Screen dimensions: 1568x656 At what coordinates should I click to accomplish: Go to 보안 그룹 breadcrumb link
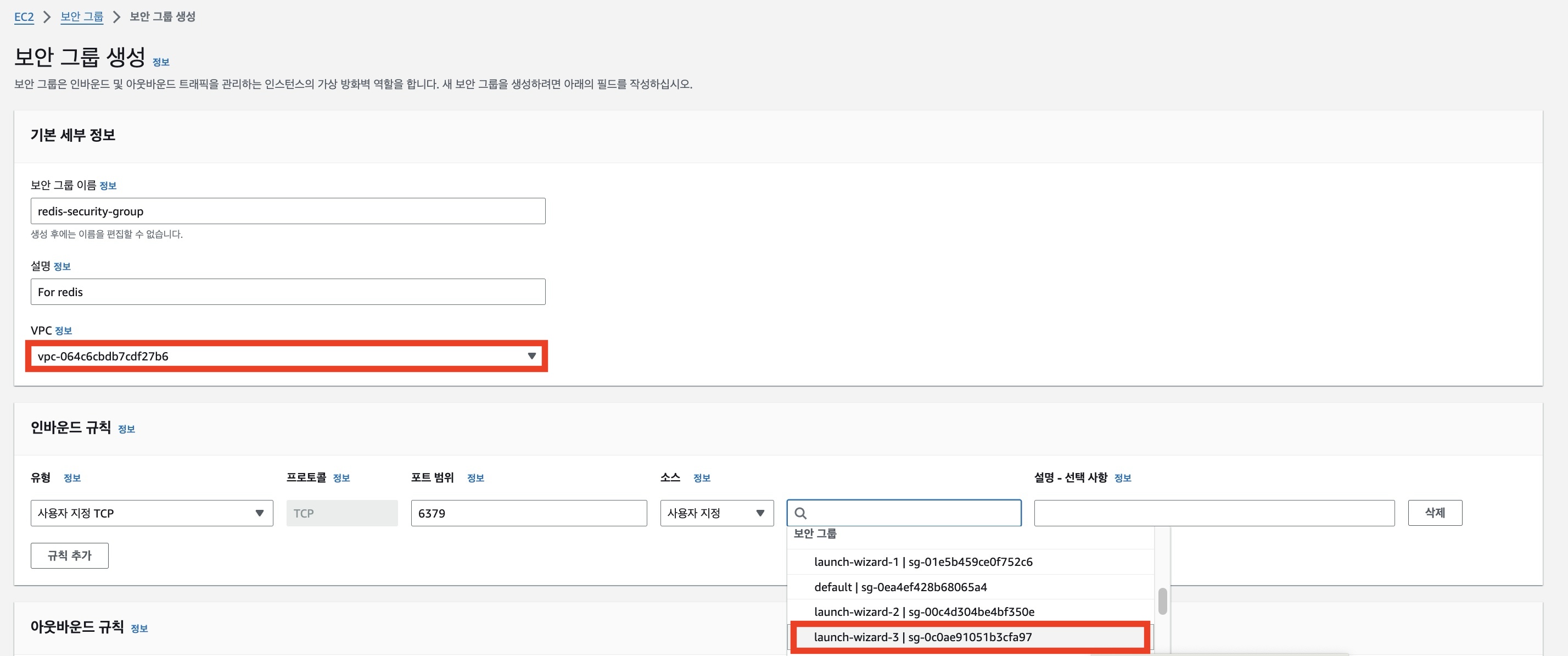pos(82,16)
